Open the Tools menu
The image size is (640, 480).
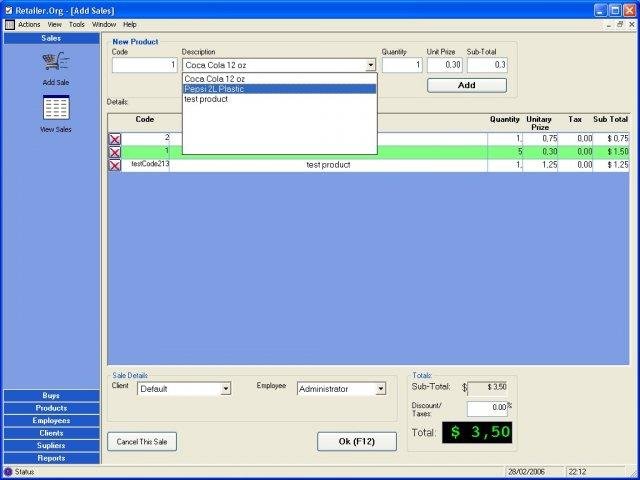77,24
